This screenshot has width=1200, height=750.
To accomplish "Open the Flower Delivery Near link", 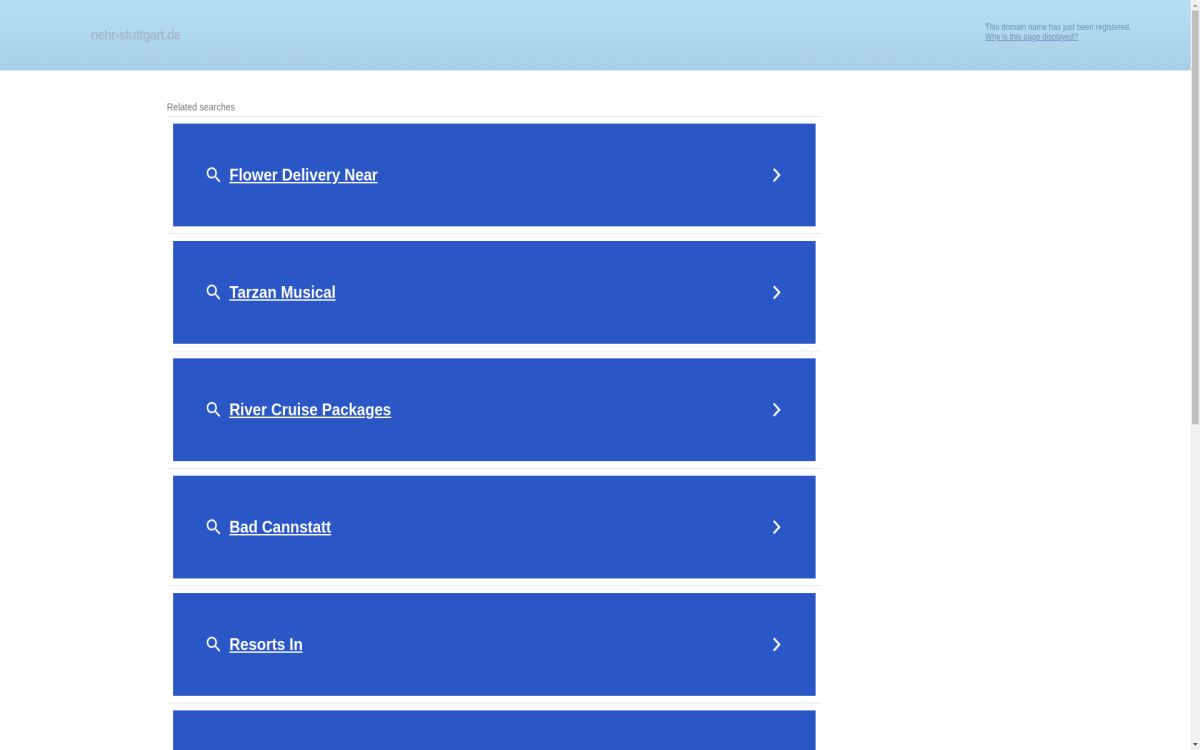I will (303, 175).
